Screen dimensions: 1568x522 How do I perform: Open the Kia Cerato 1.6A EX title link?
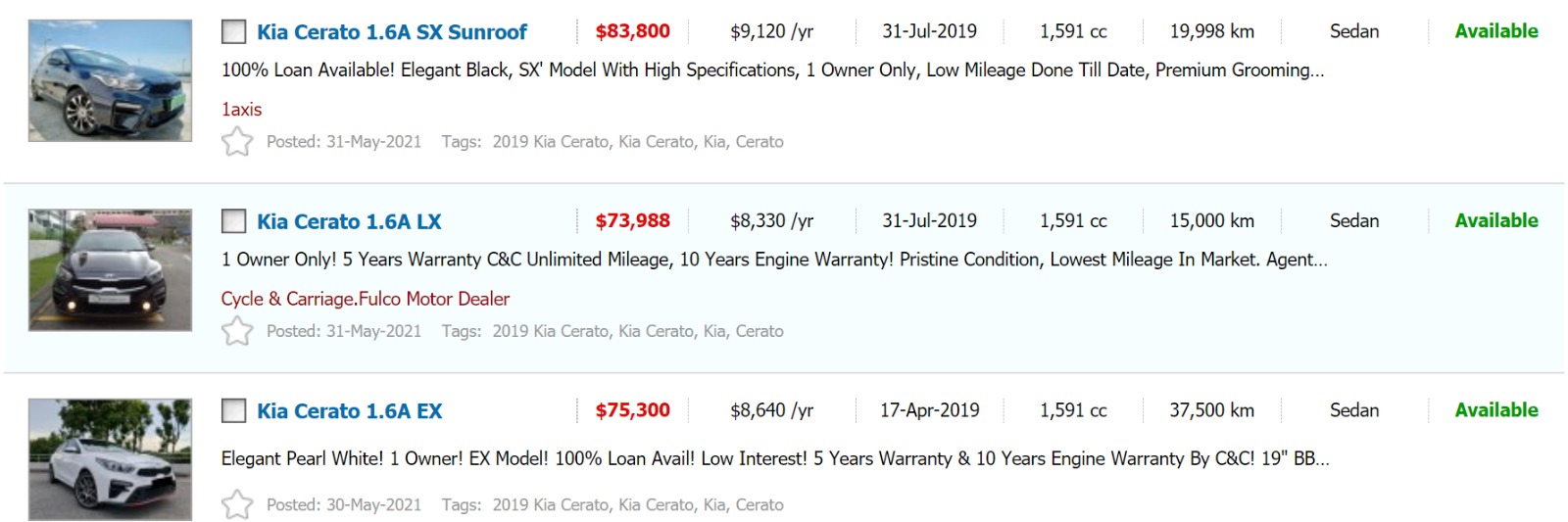click(349, 410)
